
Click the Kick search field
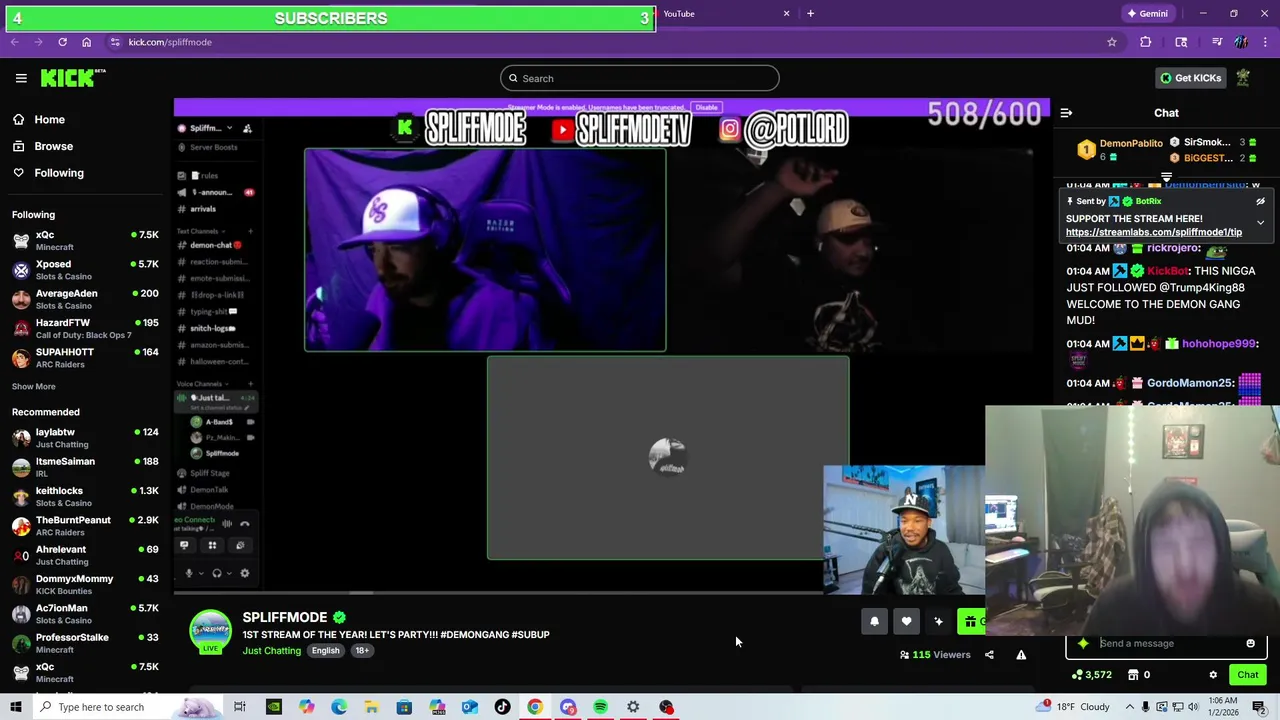tap(640, 78)
